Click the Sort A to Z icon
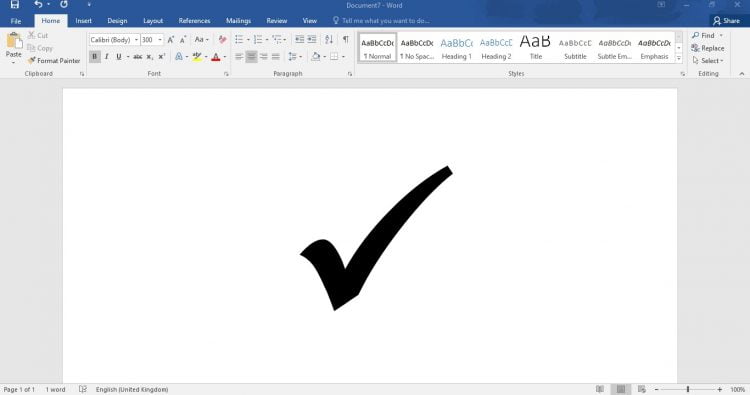The image size is (750, 395). (x=329, y=40)
